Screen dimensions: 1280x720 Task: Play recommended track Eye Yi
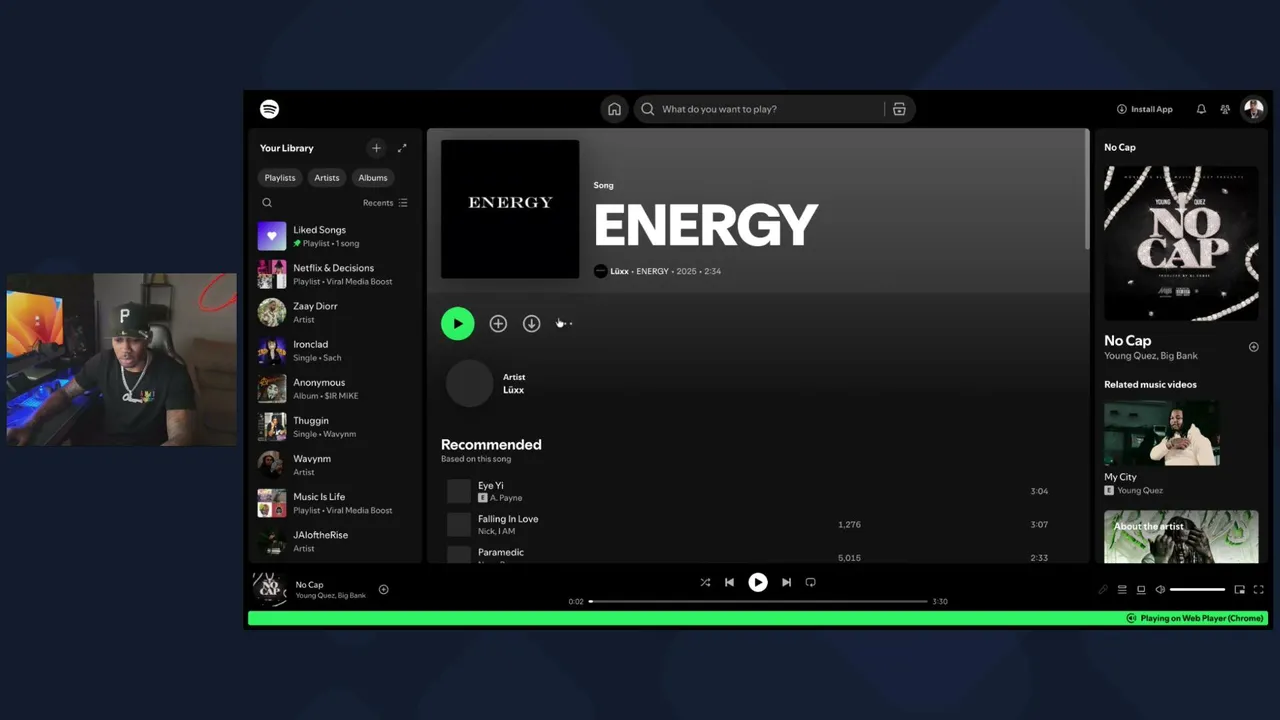click(459, 491)
